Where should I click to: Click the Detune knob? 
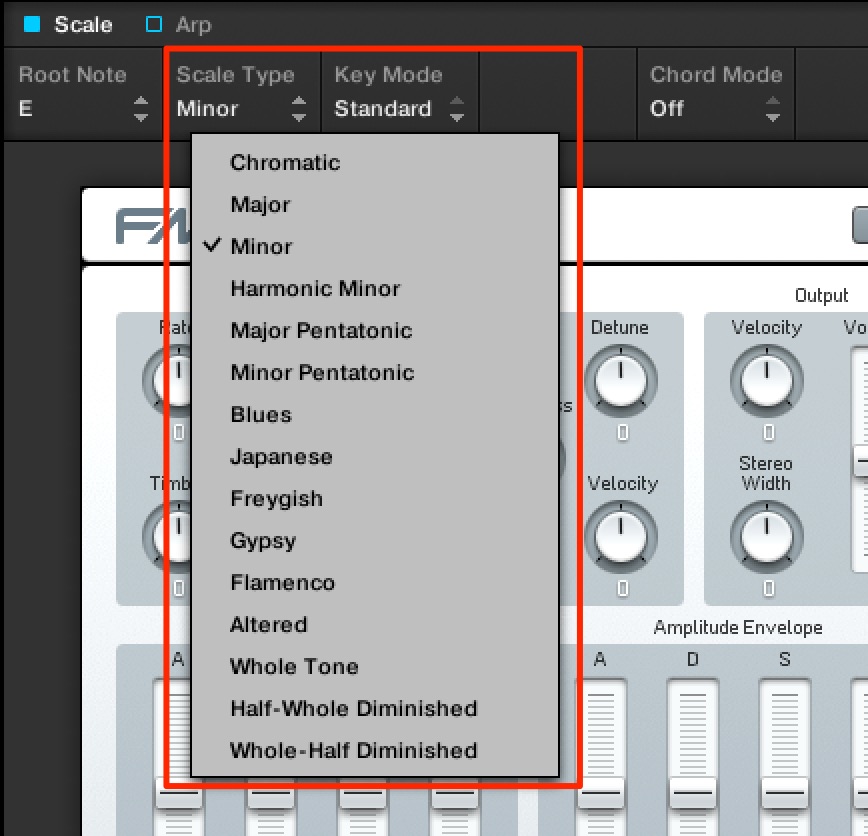[621, 381]
